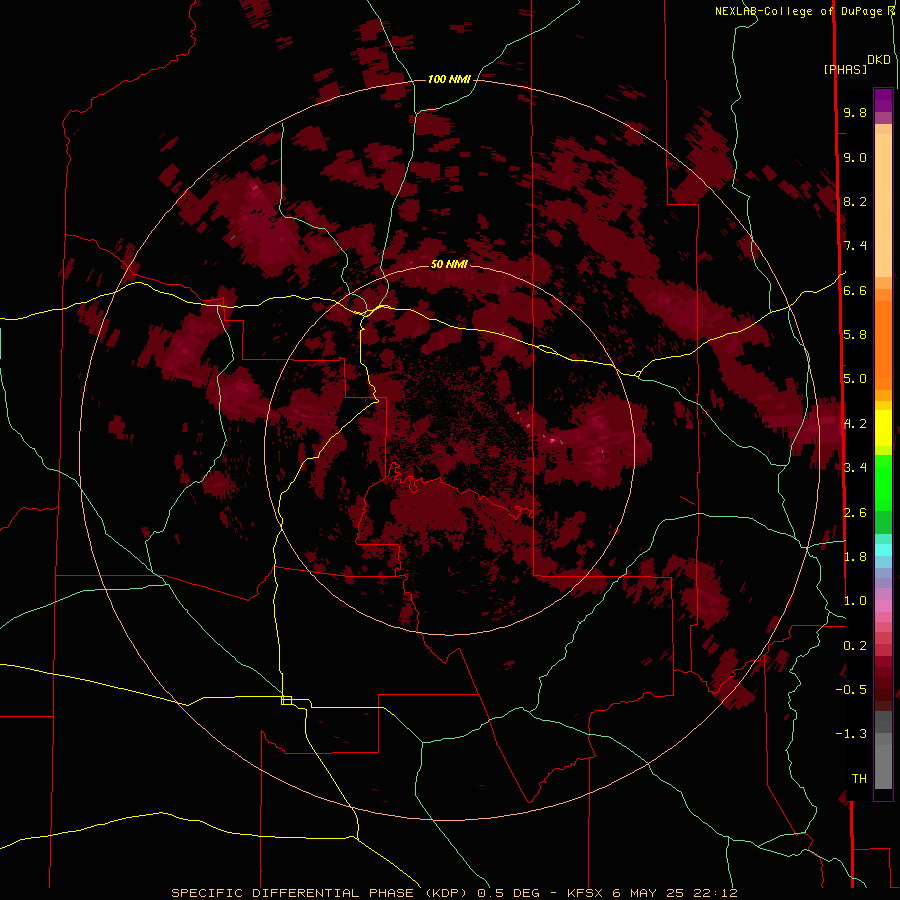Click the 2.6 value on the color scale

[855, 513]
